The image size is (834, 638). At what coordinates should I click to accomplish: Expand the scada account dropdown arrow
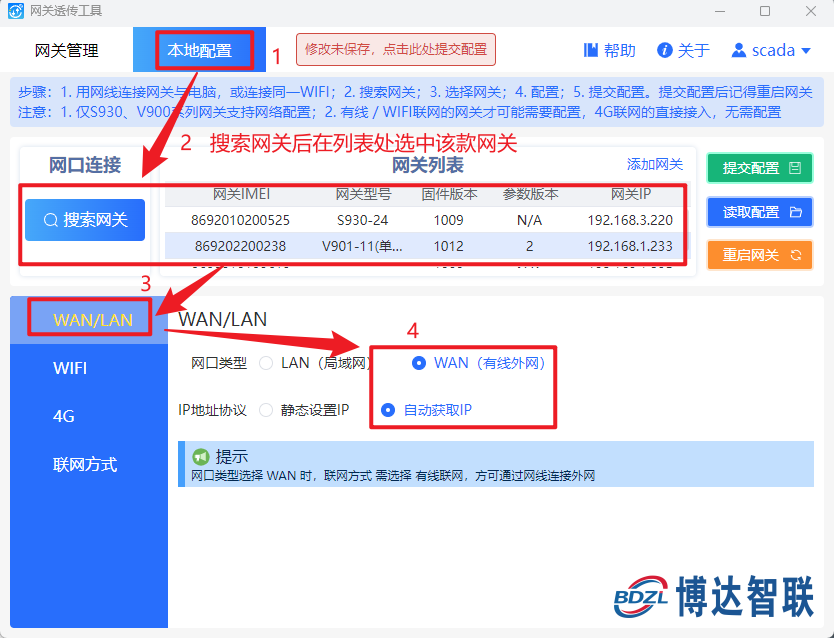(x=806, y=51)
